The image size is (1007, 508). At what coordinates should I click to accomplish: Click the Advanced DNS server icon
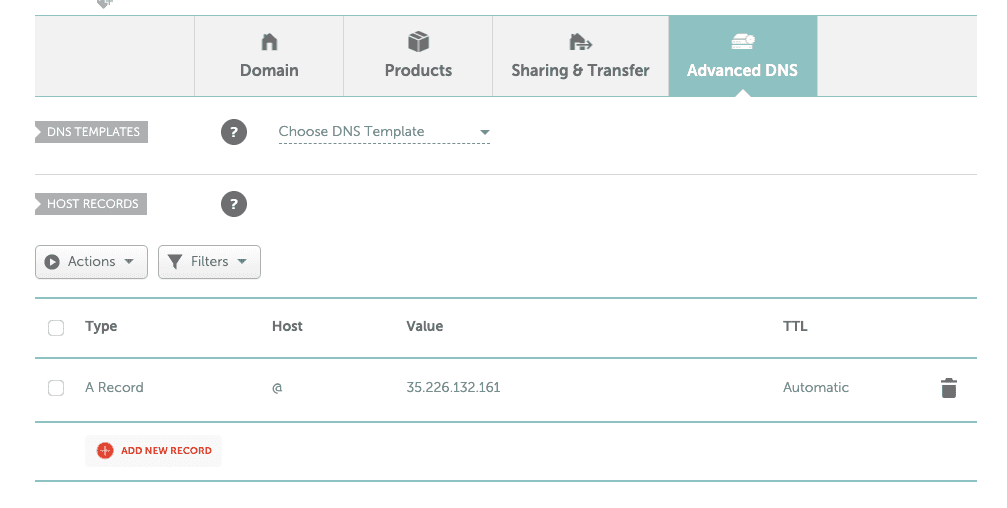coord(742,42)
